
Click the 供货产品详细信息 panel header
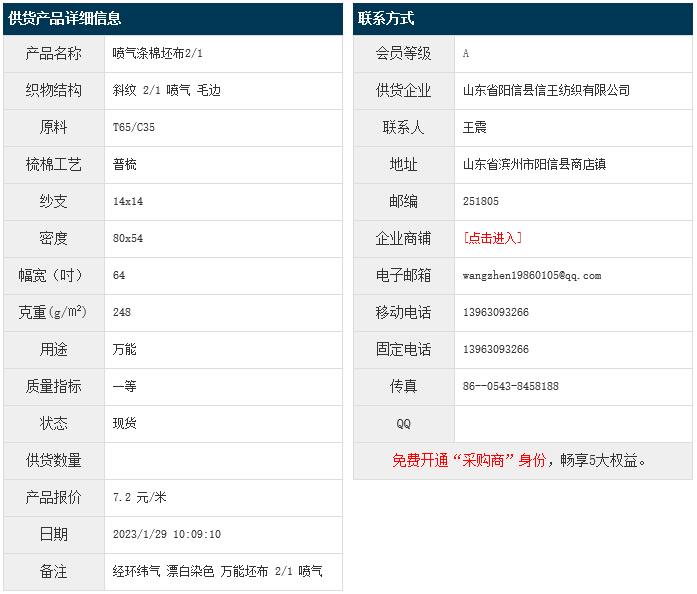click(65, 18)
